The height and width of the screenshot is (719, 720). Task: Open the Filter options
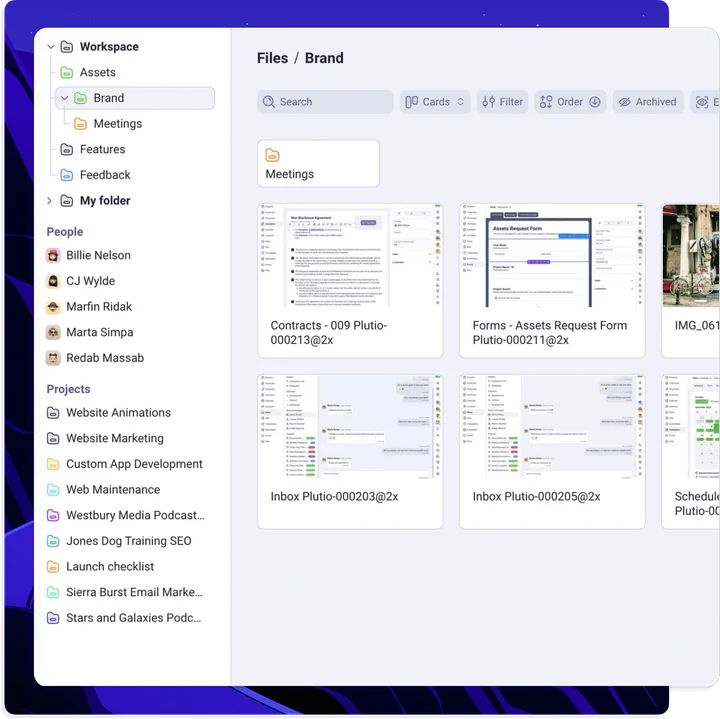pyautogui.click(x=501, y=102)
